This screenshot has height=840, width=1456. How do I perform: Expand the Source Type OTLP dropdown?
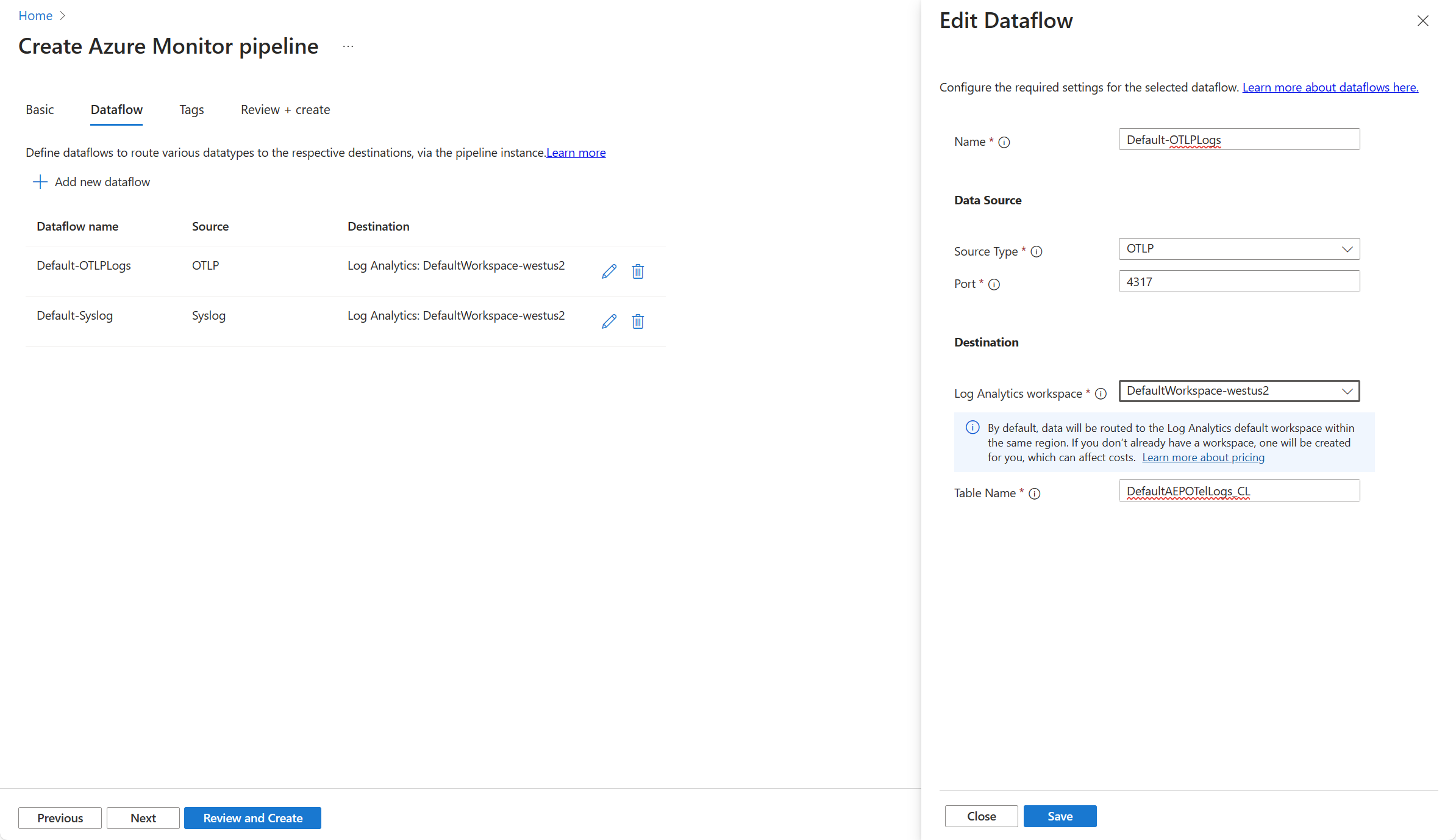1238,249
